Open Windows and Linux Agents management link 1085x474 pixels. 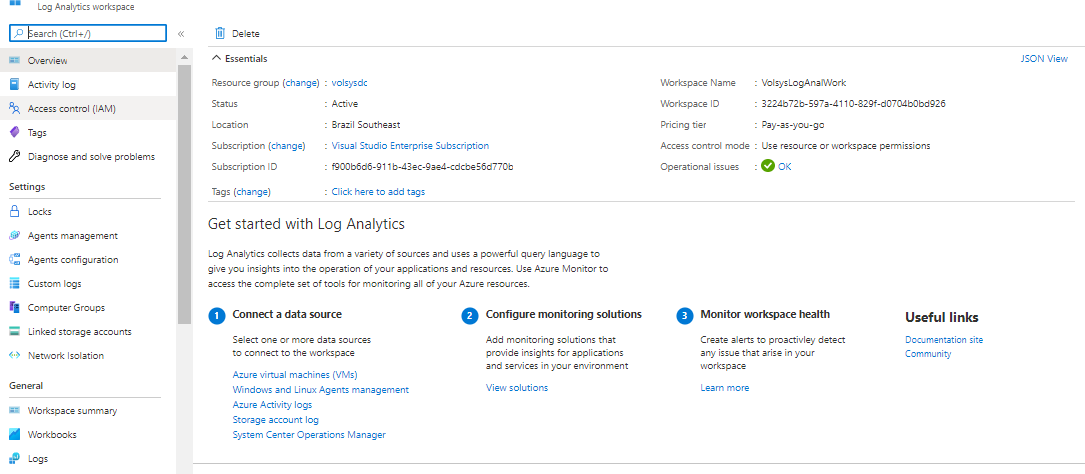point(320,390)
